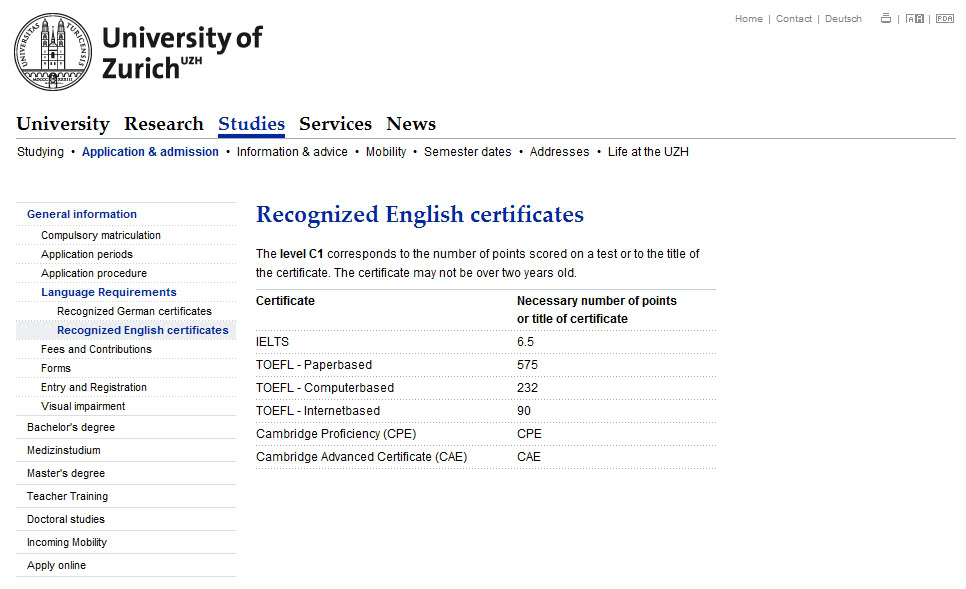Screen dimensions: 966x589
Task: Open Bachelor's degree sidebar link
Action: 71,428
